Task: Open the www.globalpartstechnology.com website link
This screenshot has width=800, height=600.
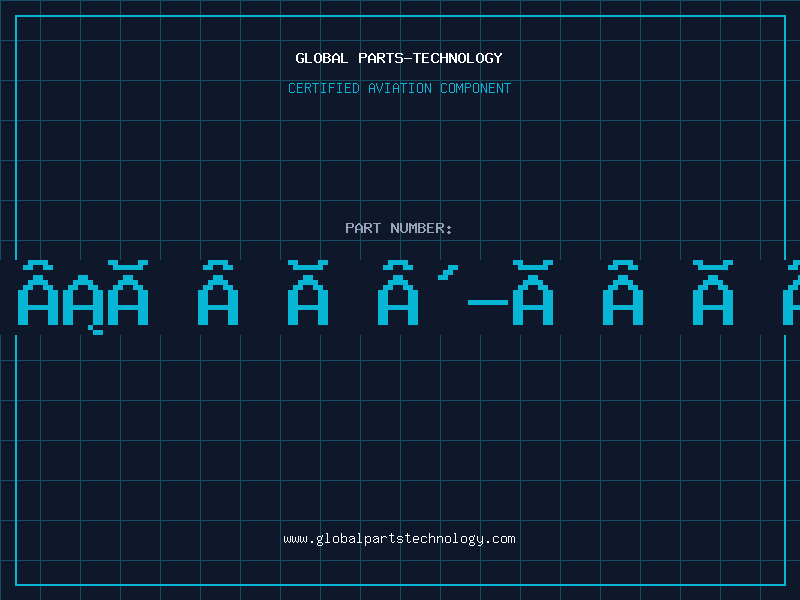Action: [x=399, y=539]
